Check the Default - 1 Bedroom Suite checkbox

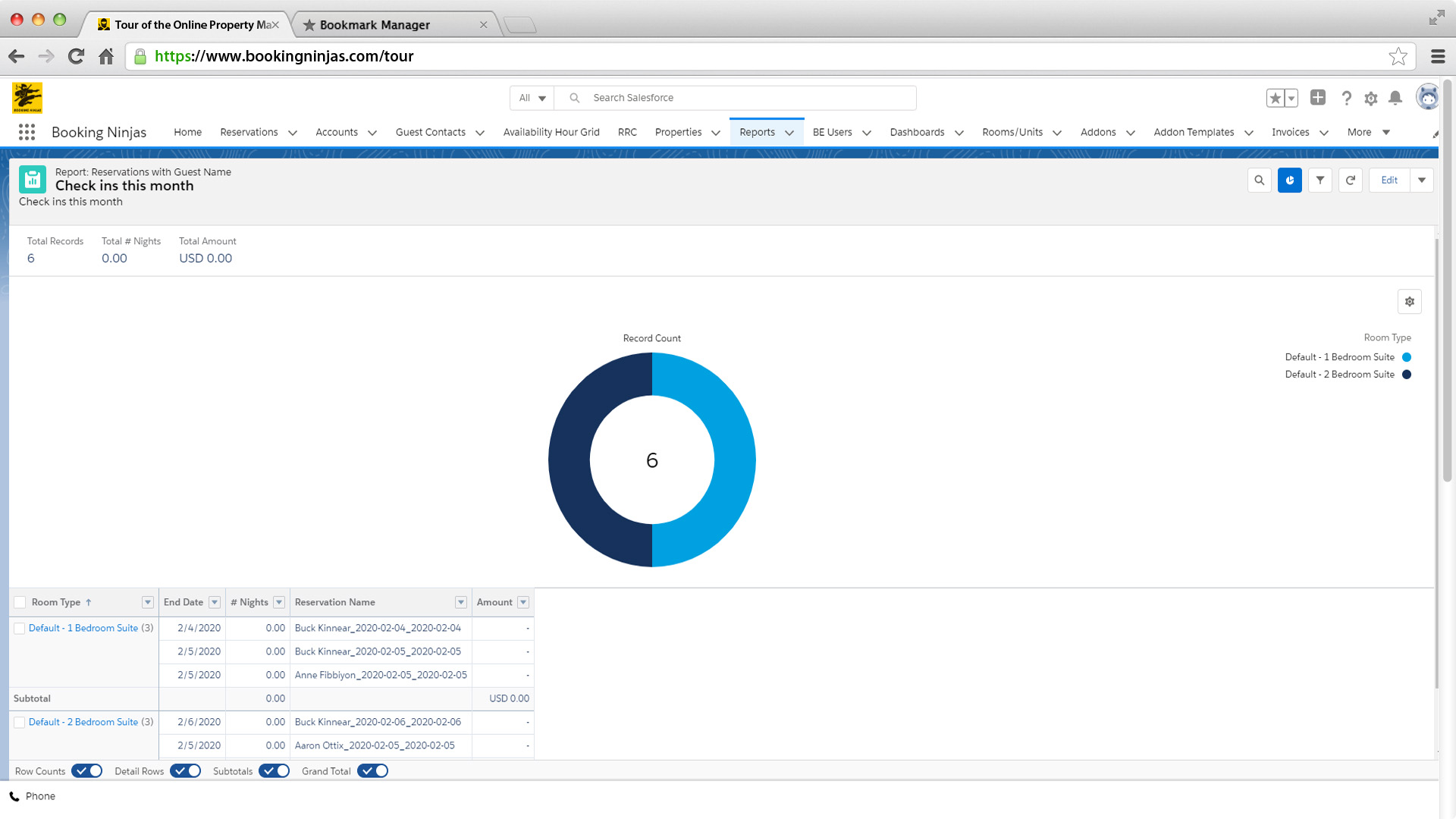(20, 629)
